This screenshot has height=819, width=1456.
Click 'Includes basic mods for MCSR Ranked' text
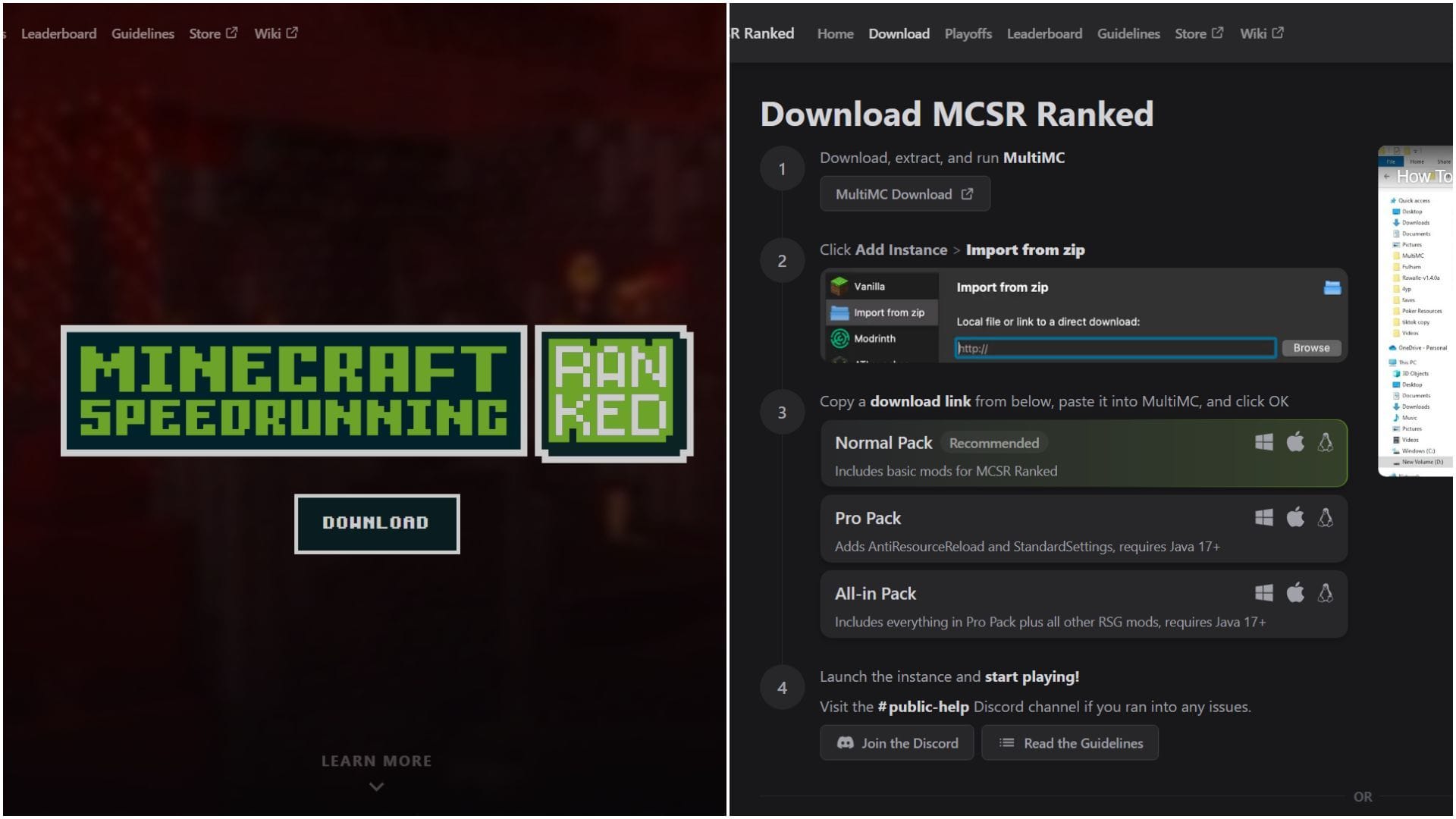point(946,471)
